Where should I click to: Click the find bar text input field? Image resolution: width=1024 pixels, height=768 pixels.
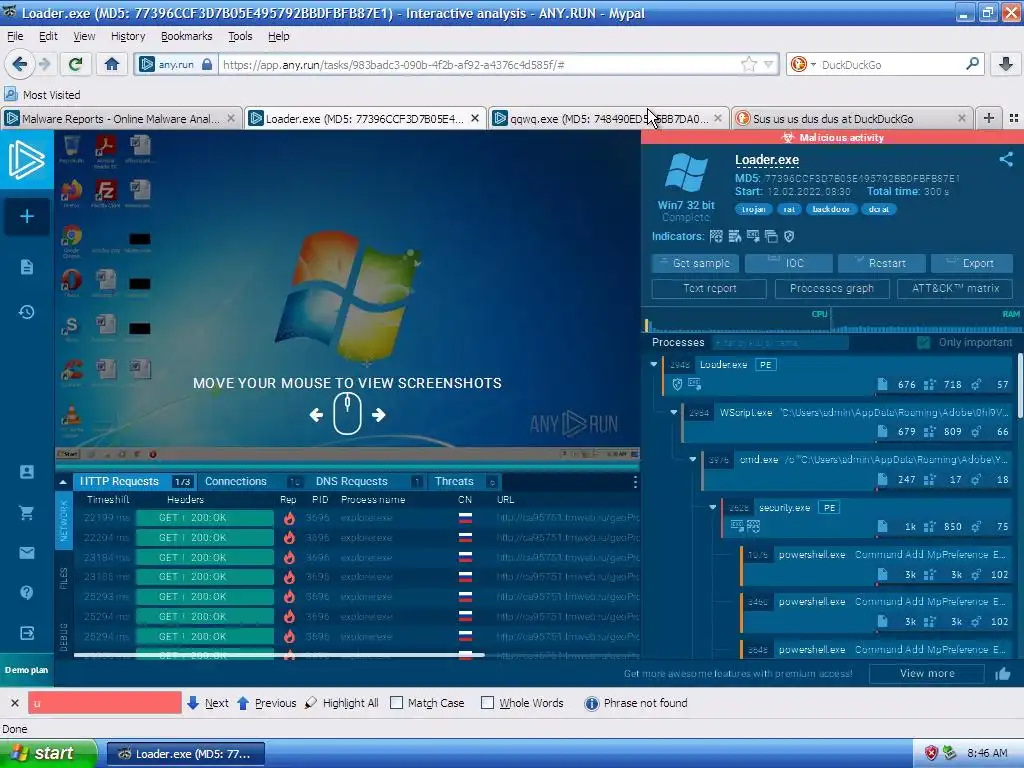point(104,703)
